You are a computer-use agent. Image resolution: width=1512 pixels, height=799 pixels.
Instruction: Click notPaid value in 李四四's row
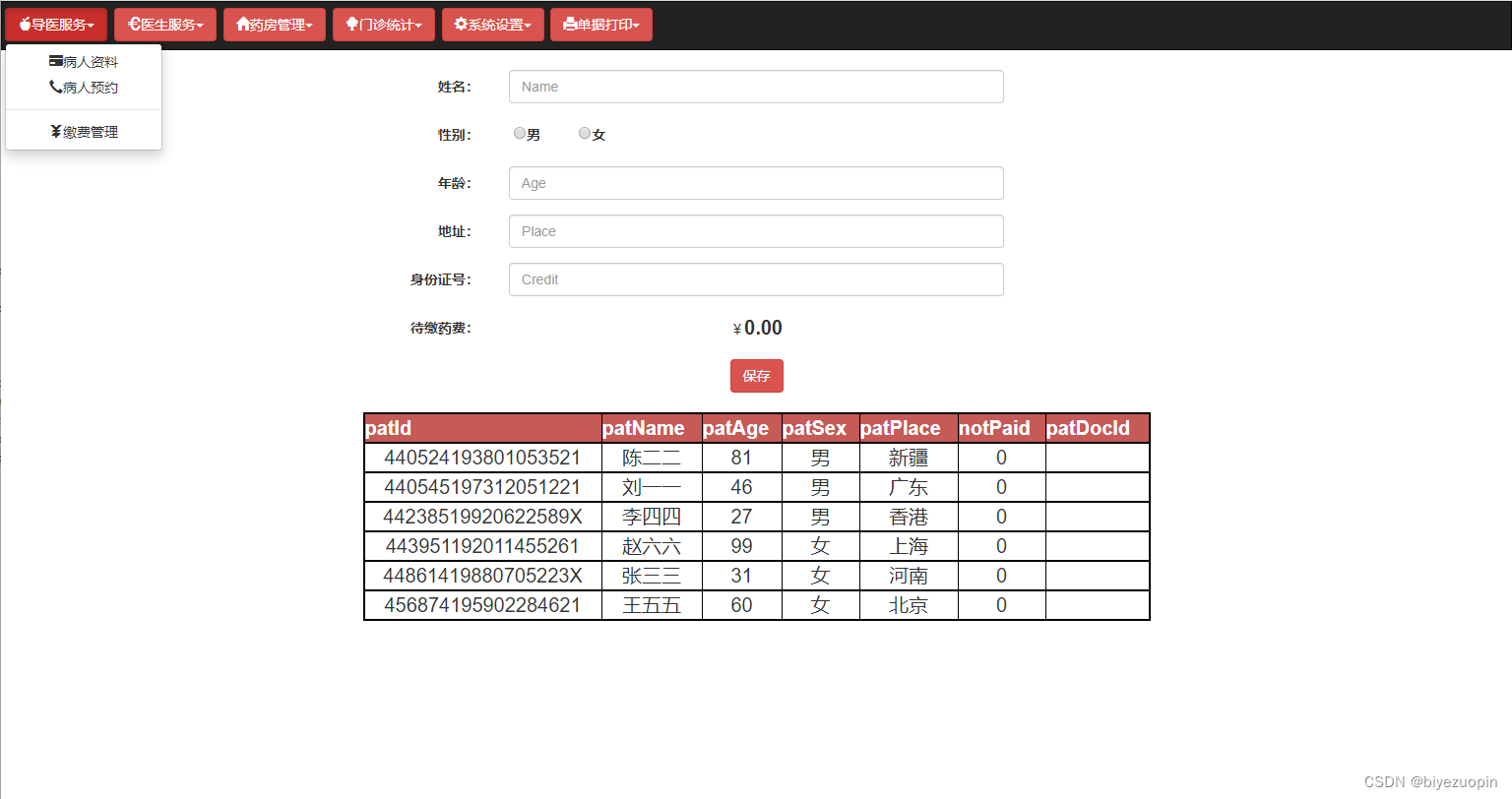coord(1001,517)
